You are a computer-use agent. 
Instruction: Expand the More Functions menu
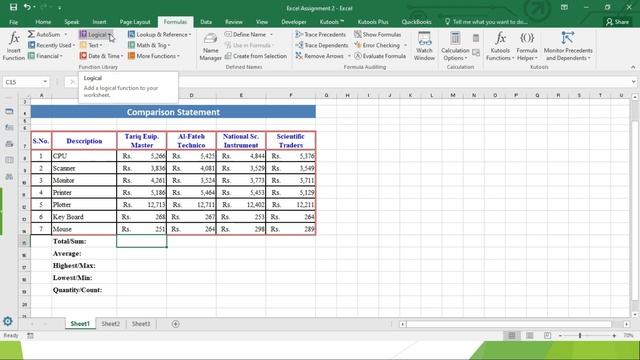pyautogui.click(x=154, y=56)
